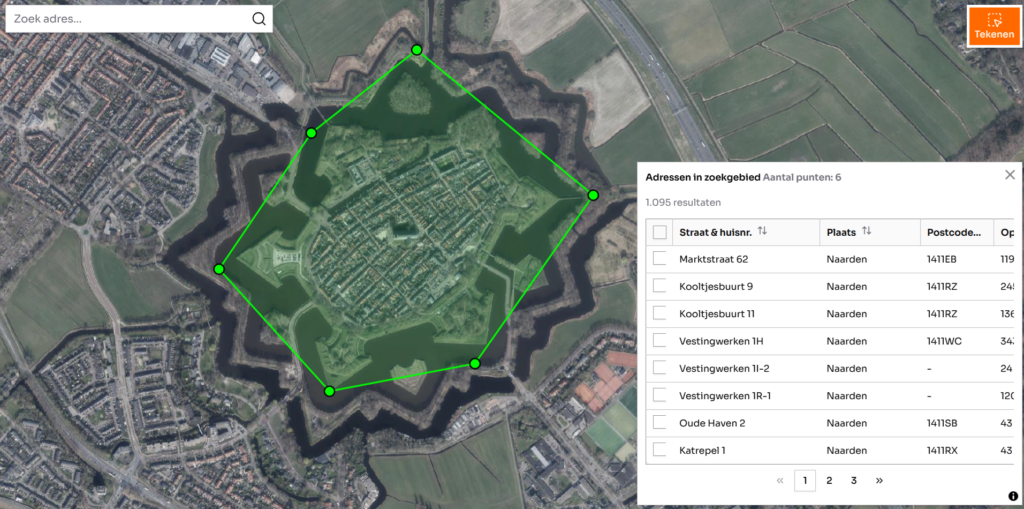Click the search magnifier icon
The height and width of the screenshot is (509, 1024).
259,19
